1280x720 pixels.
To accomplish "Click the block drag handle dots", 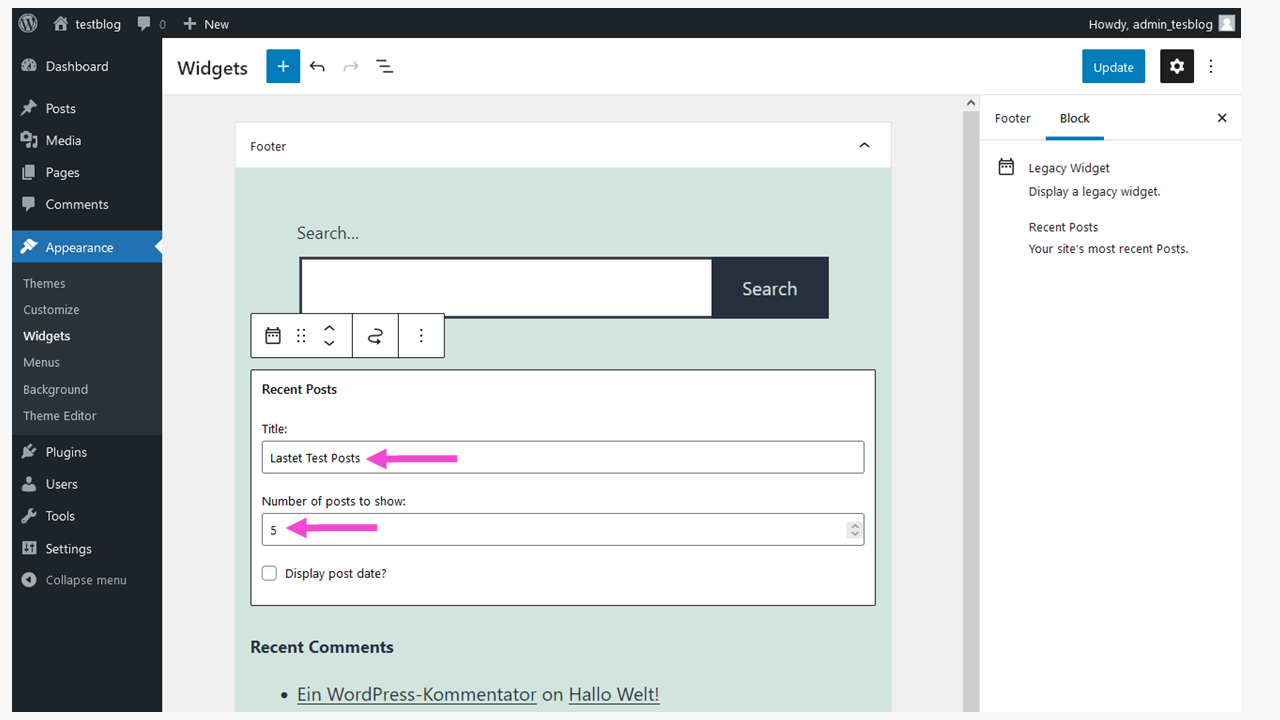I will coord(301,336).
